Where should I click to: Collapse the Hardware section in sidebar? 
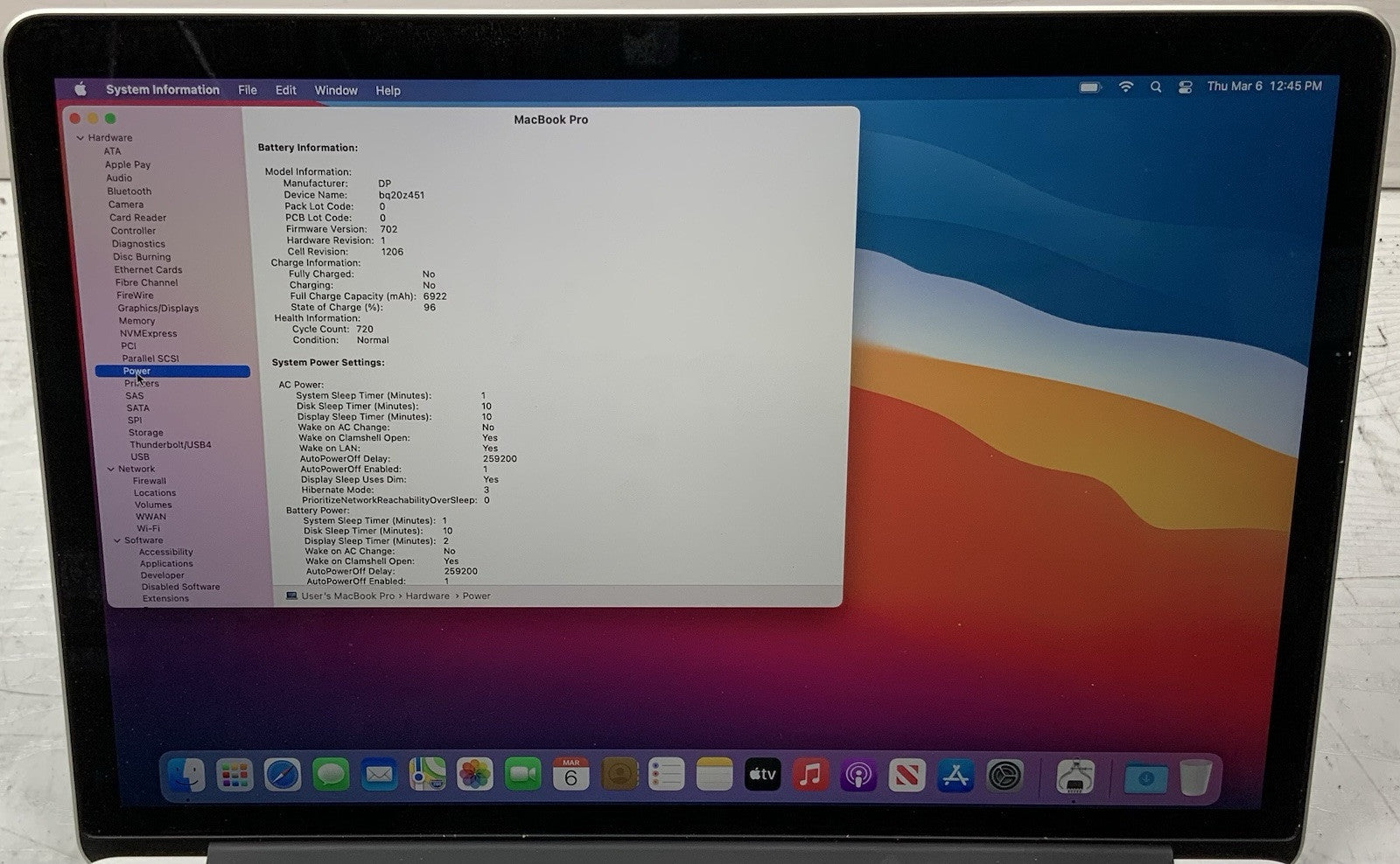click(80, 138)
